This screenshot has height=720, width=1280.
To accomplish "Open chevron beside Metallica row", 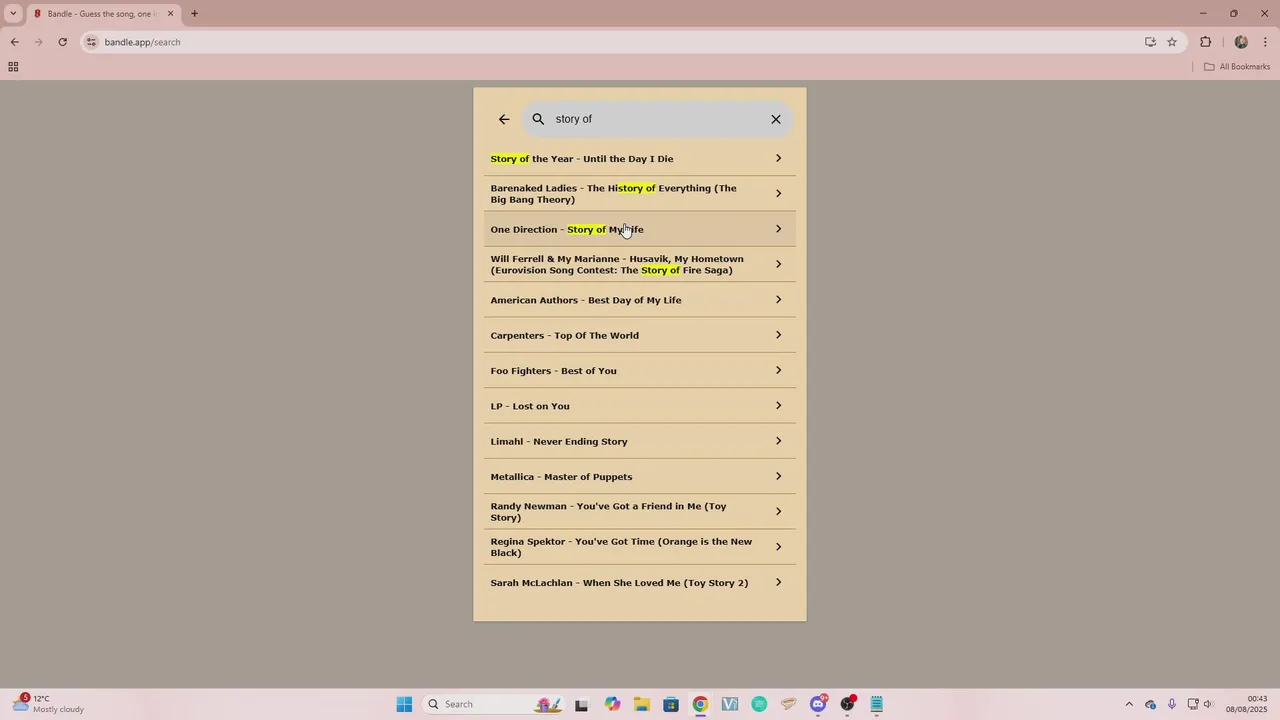I will point(778,476).
